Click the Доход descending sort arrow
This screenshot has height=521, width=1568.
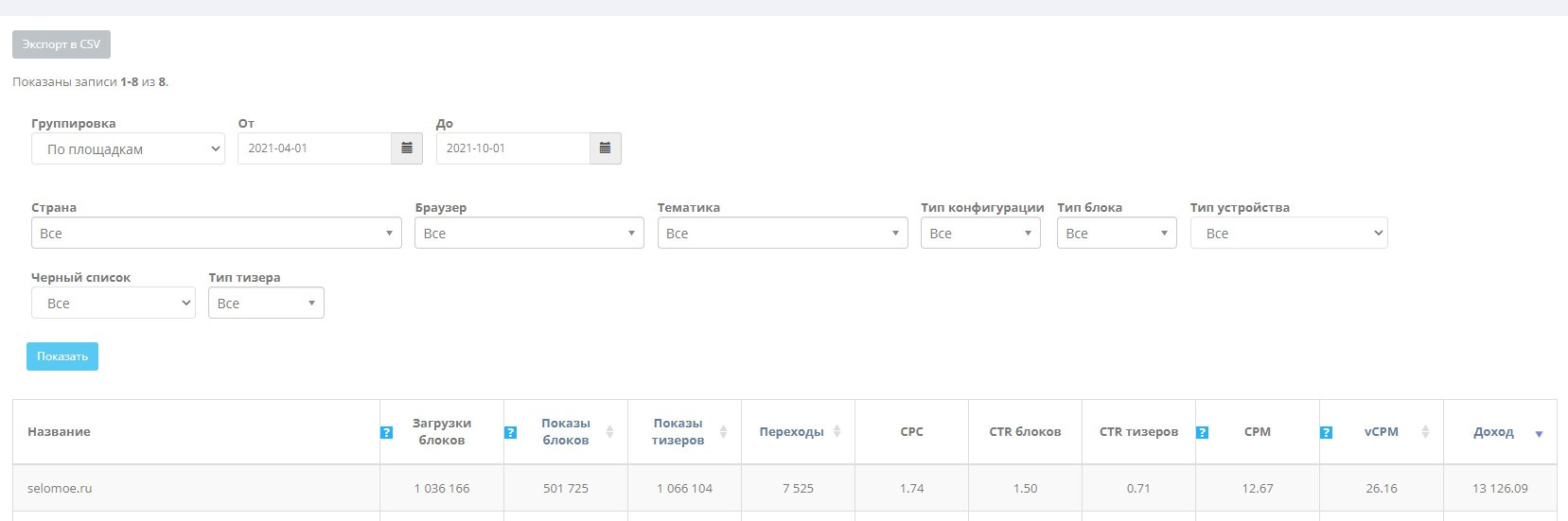pyautogui.click(x=1539, y=434)
